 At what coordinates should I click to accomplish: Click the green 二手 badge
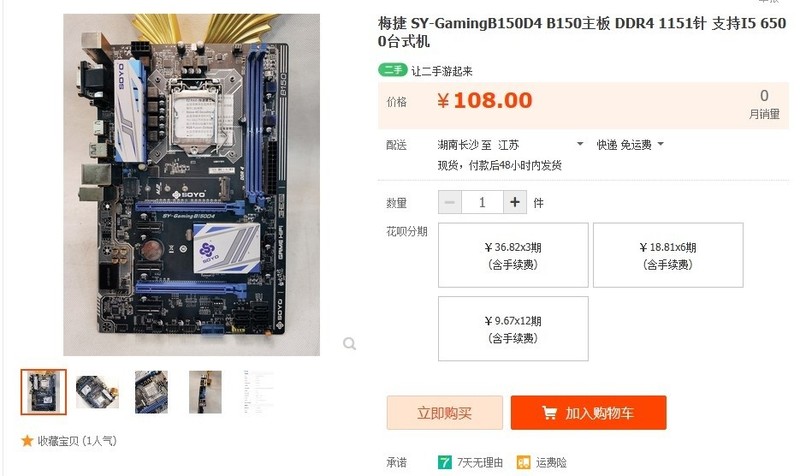tap(392, 70)
